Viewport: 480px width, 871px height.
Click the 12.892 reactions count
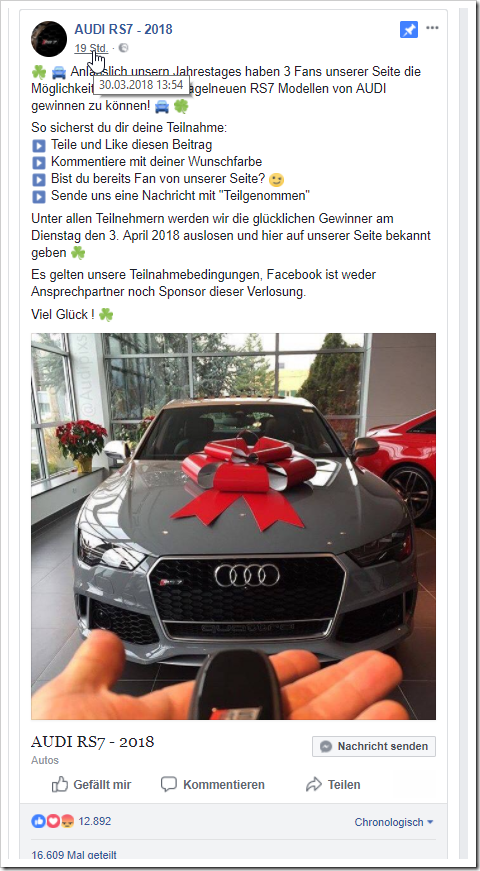tap(94, 821)
